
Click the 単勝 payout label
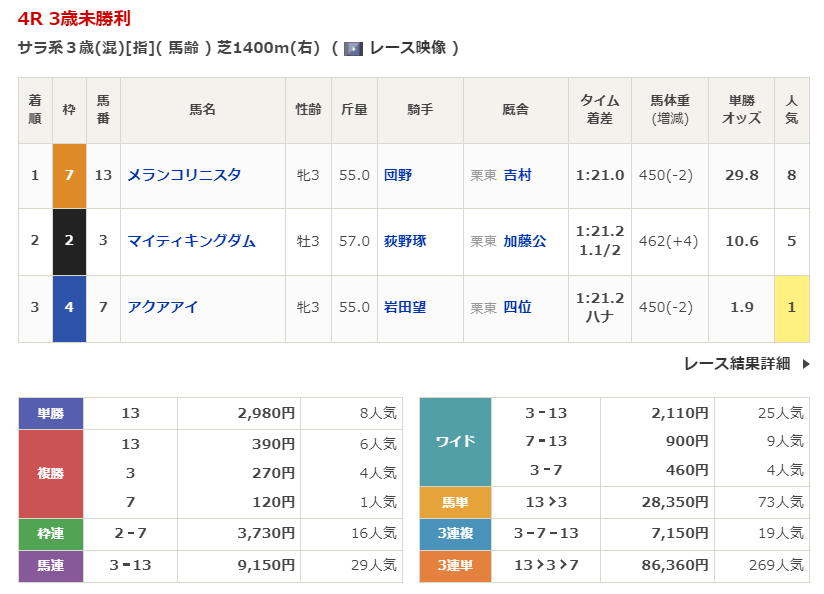click(51, 413)
